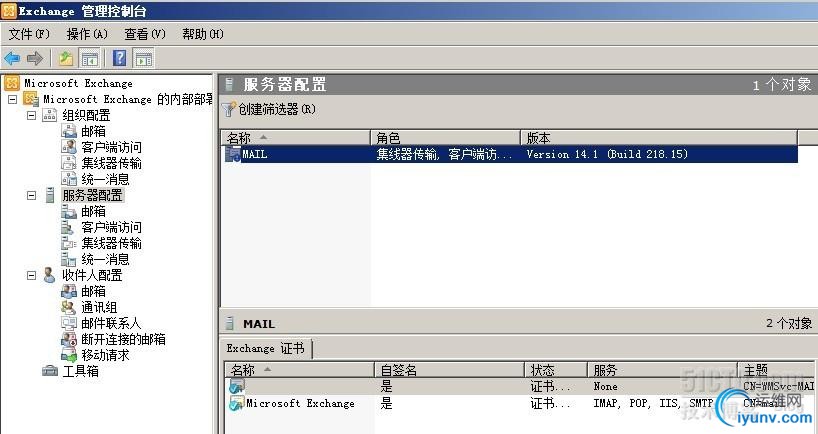Image resolution: width=818 pixels, height=434 pixels.
Task: Click the Forward arrow toolbar icon
Action: click(x=35, y=58)
